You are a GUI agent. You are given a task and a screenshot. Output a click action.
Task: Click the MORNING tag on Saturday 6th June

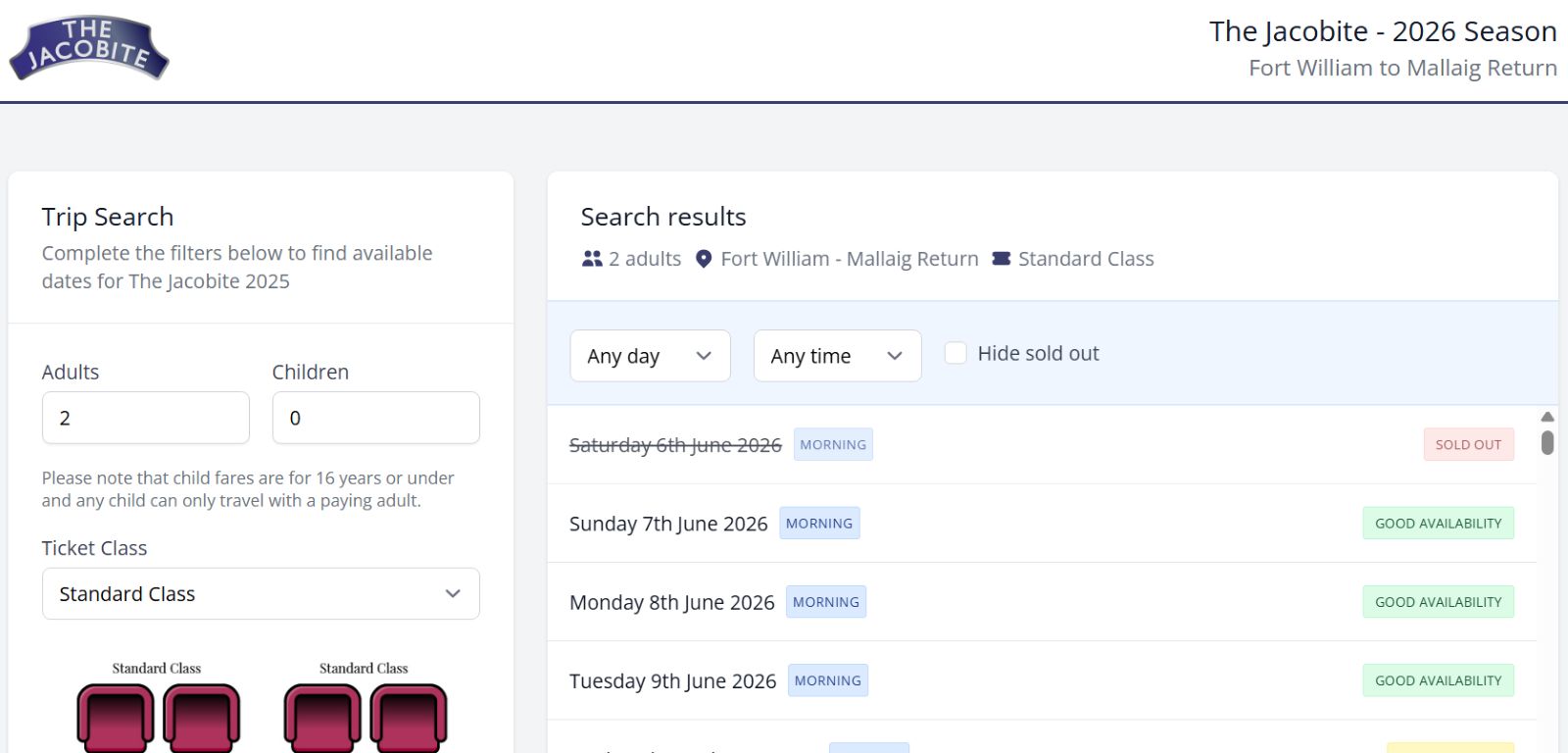tap(833, 444)
